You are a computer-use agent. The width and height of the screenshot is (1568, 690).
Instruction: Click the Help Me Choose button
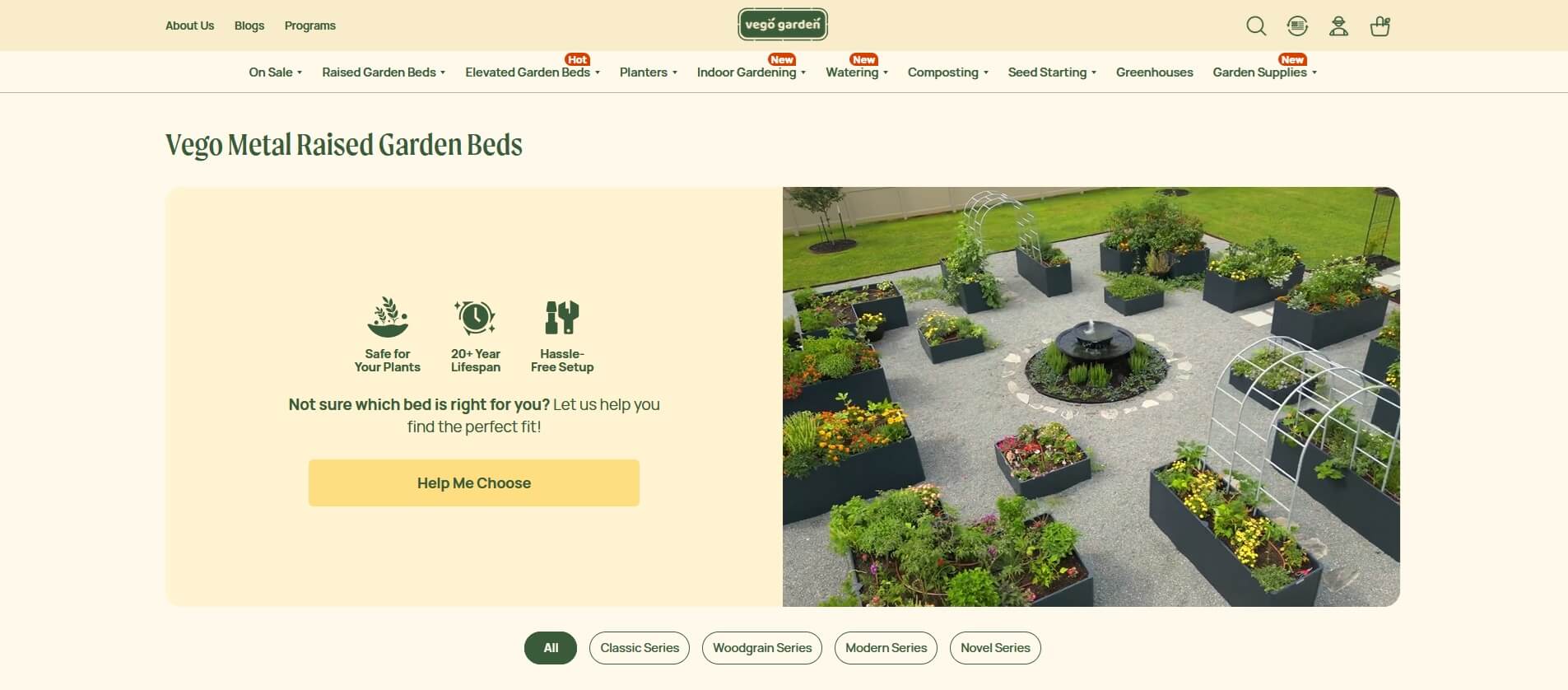click(474, 483)
